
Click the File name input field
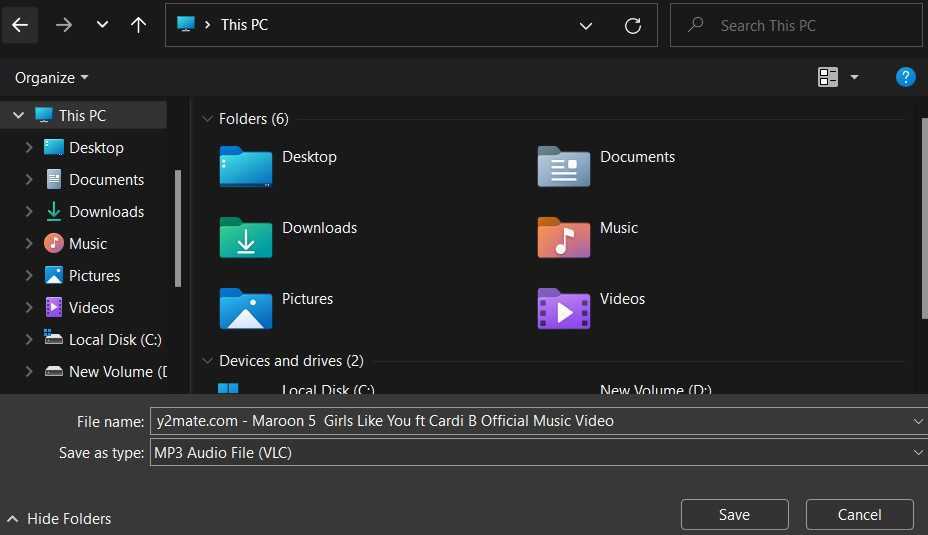pyautogui.click(x=539, y=421)
